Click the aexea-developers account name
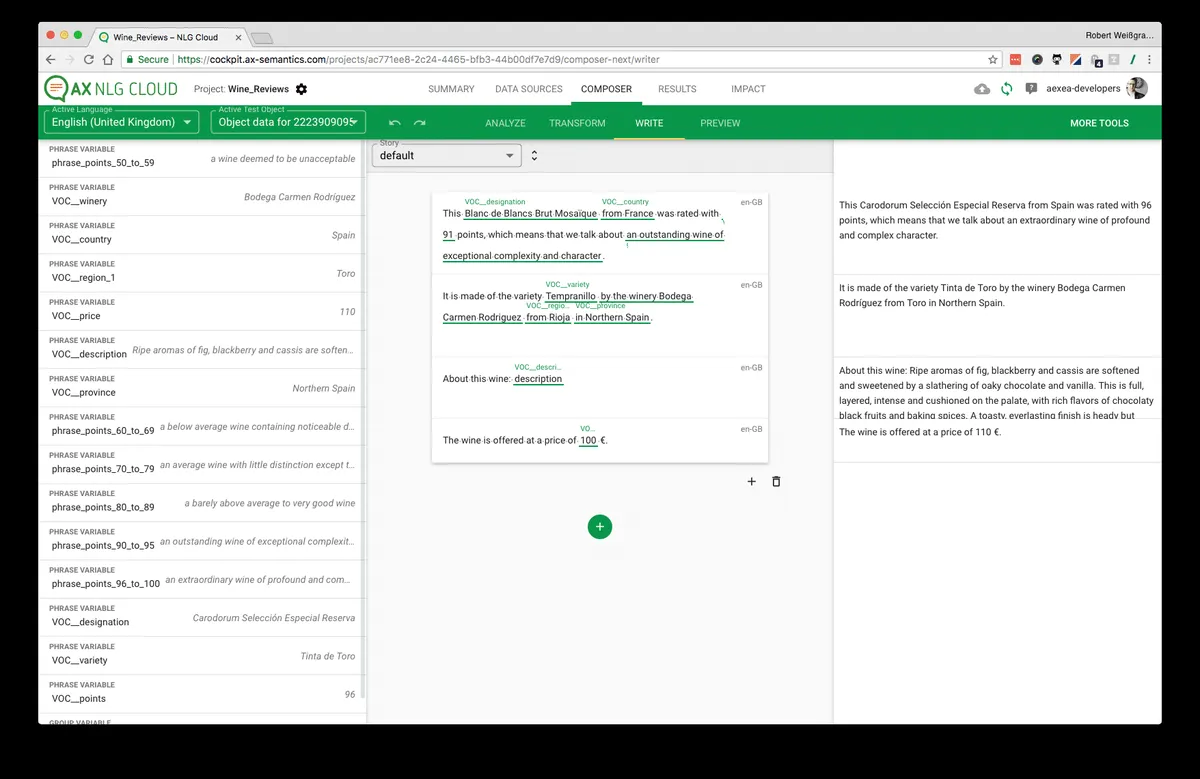Screen dimensions: 1200x779 1083,89
